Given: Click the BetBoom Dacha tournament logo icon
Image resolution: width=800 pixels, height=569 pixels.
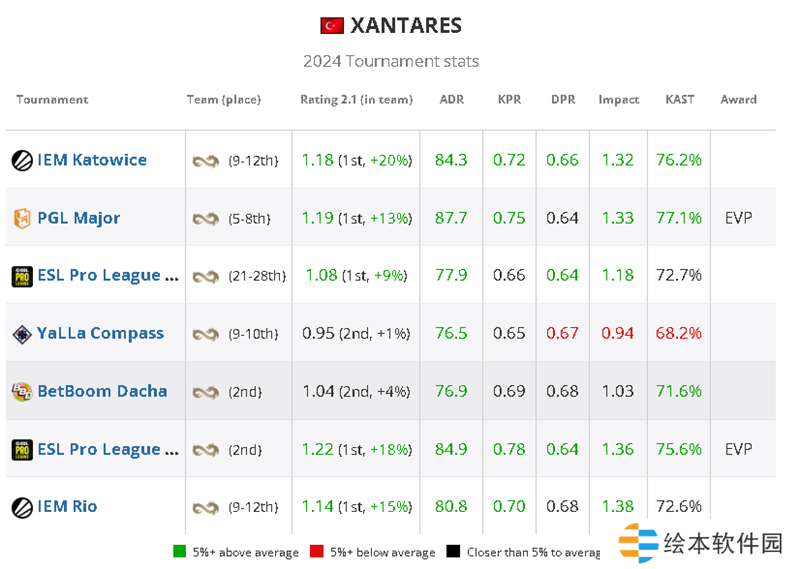Looking at the screenshot, I should (22, 392).
